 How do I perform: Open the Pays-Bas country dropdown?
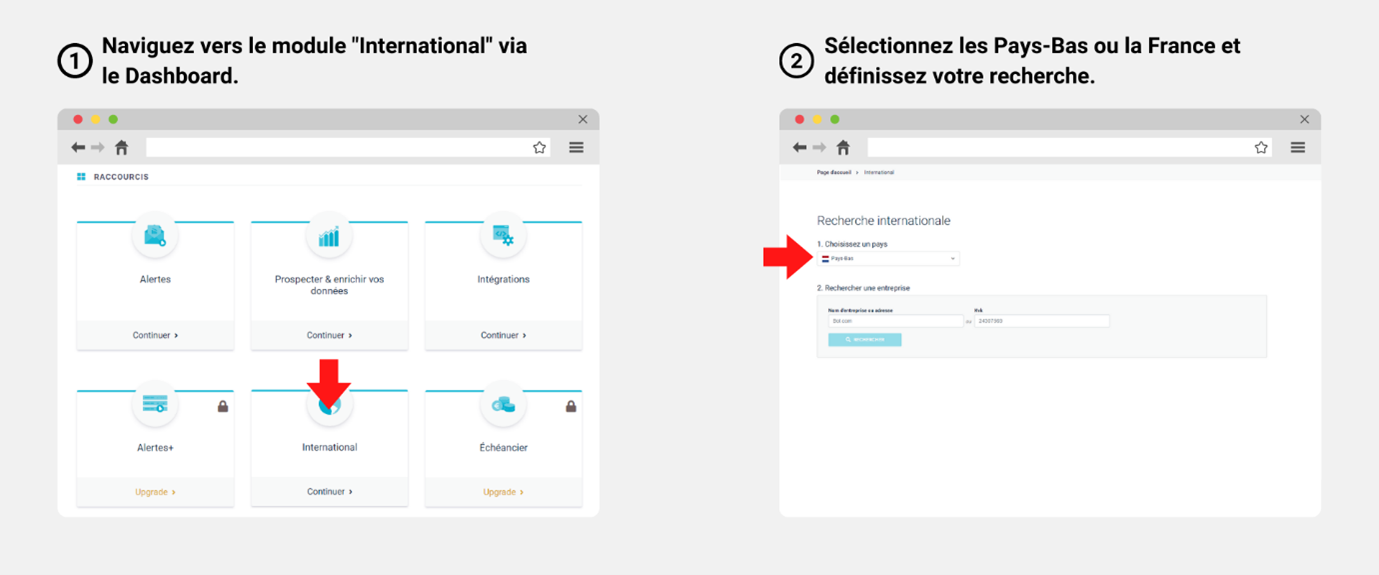pos(889,259)
